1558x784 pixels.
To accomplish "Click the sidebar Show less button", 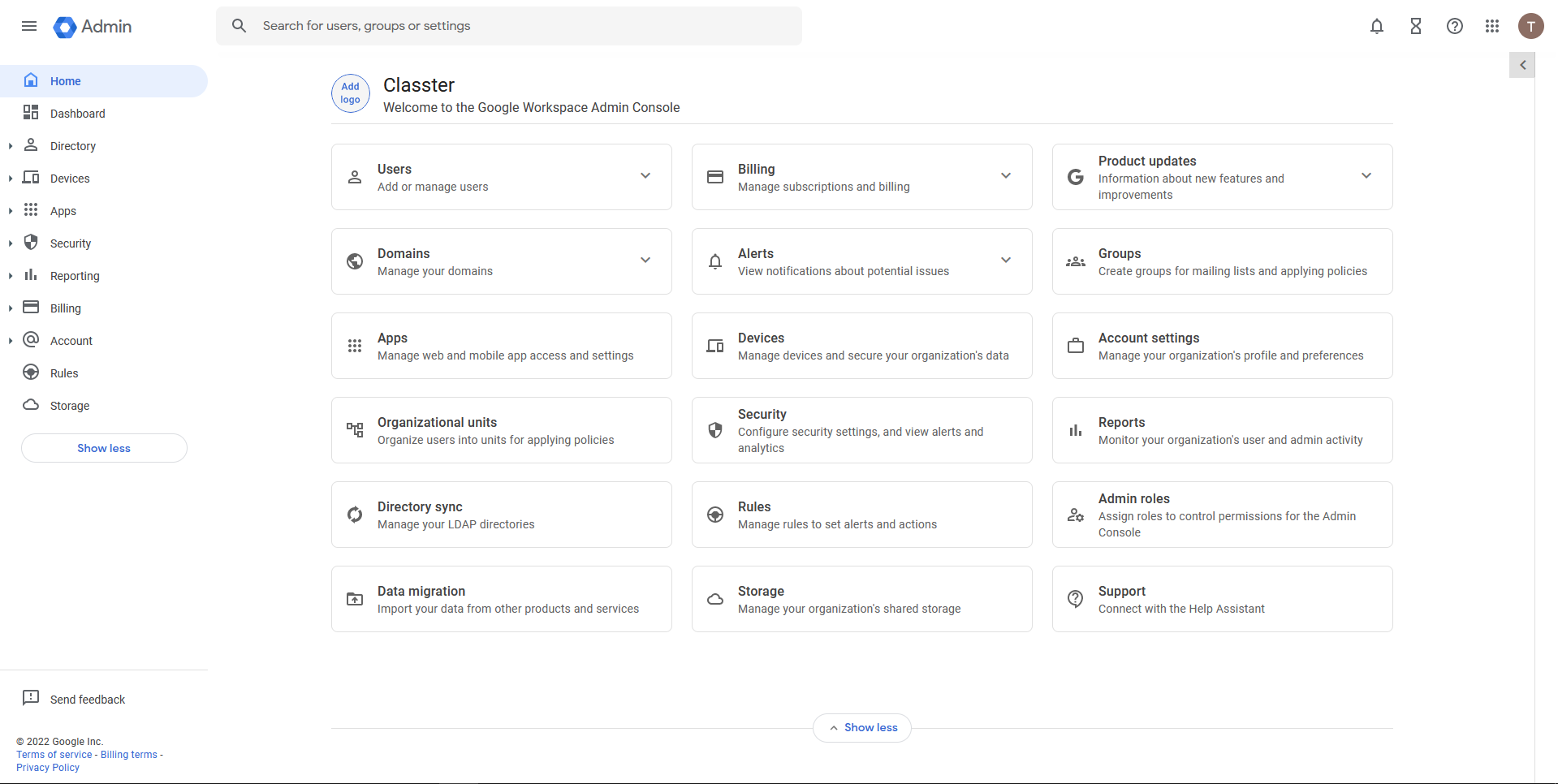I will click(104, 448).
